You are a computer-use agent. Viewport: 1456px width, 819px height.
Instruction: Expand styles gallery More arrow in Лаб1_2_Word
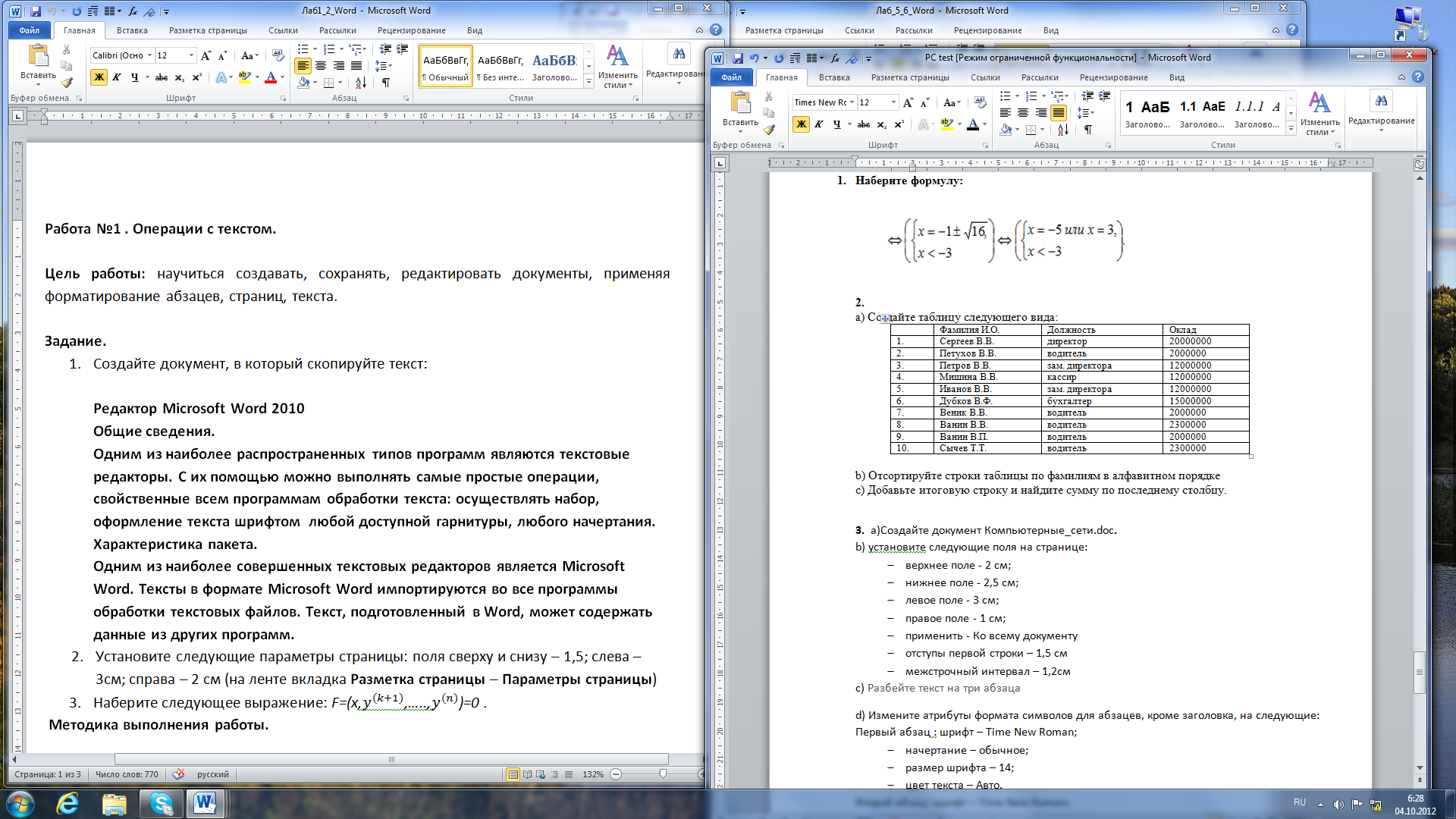click(x=588, y=82)
